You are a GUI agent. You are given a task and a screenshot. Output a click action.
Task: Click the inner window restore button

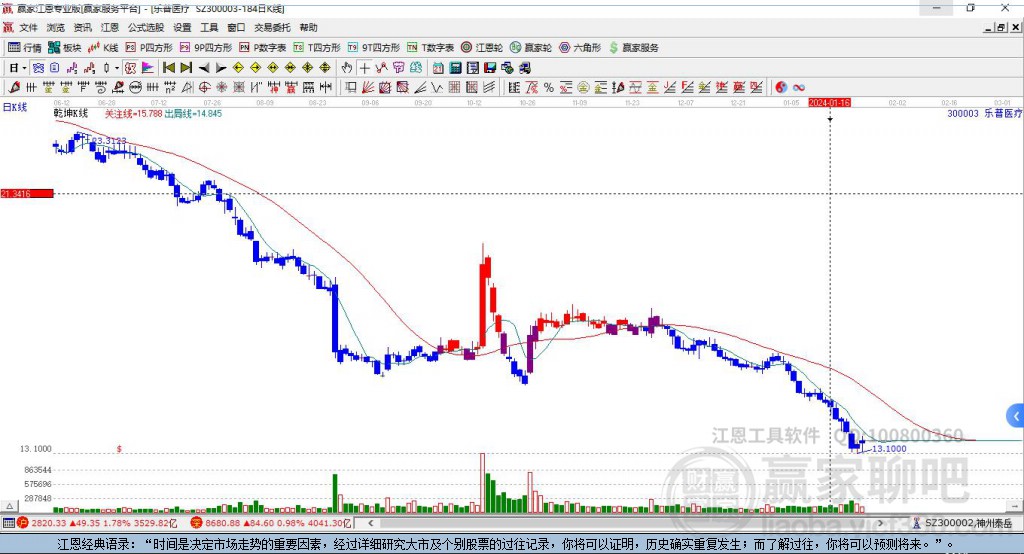tap(1001, 27)
